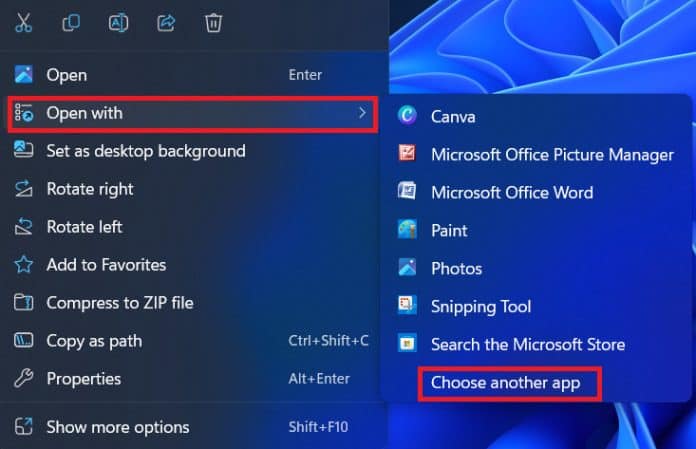Select Compress to ZIP file
The width and height of the screenshot is (696, 449).
coord(119,303)
